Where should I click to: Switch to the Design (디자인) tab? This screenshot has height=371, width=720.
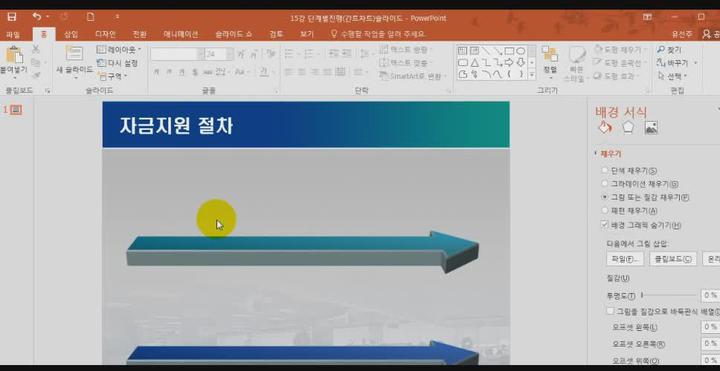105,34
